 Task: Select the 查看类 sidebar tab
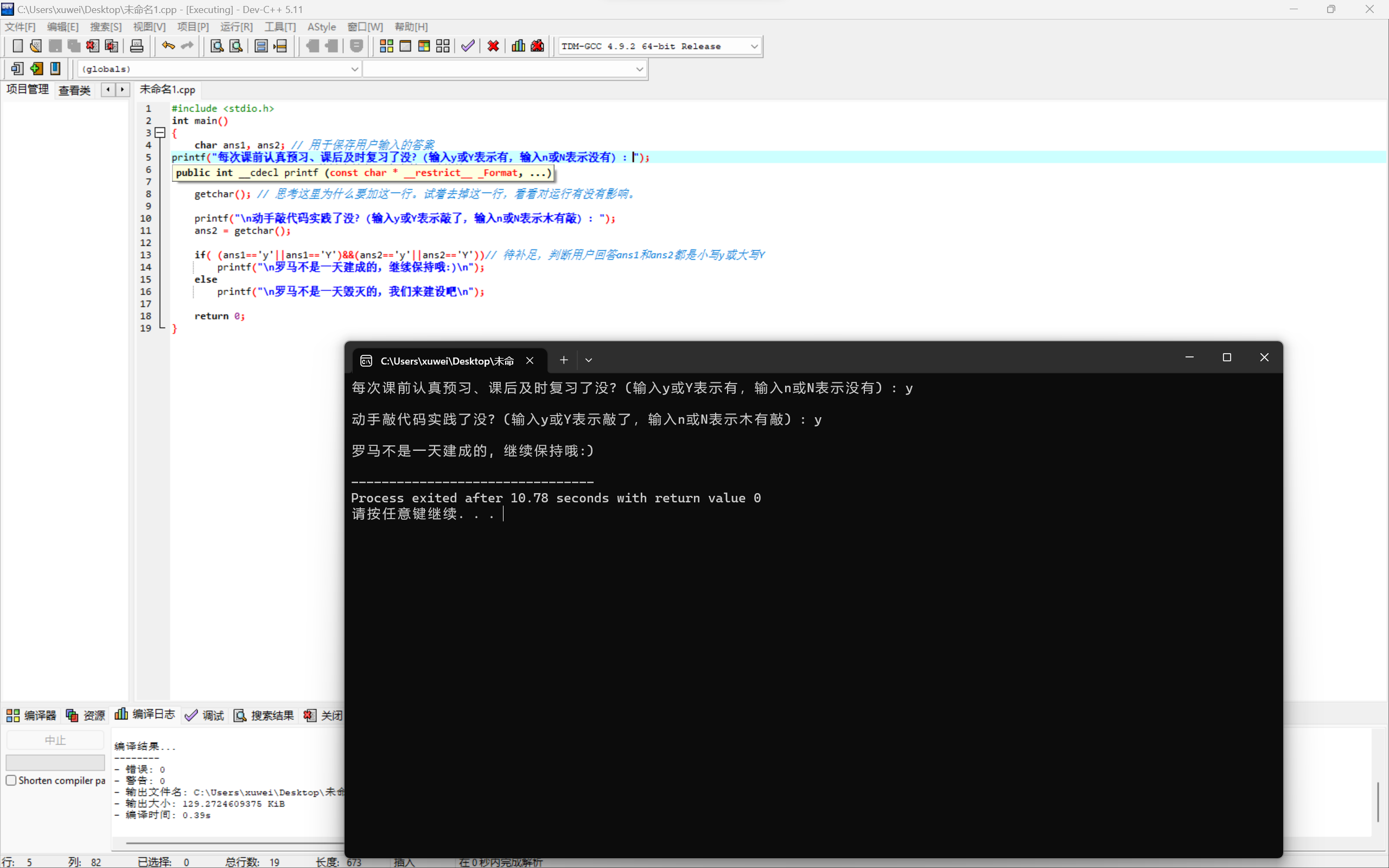75,90
